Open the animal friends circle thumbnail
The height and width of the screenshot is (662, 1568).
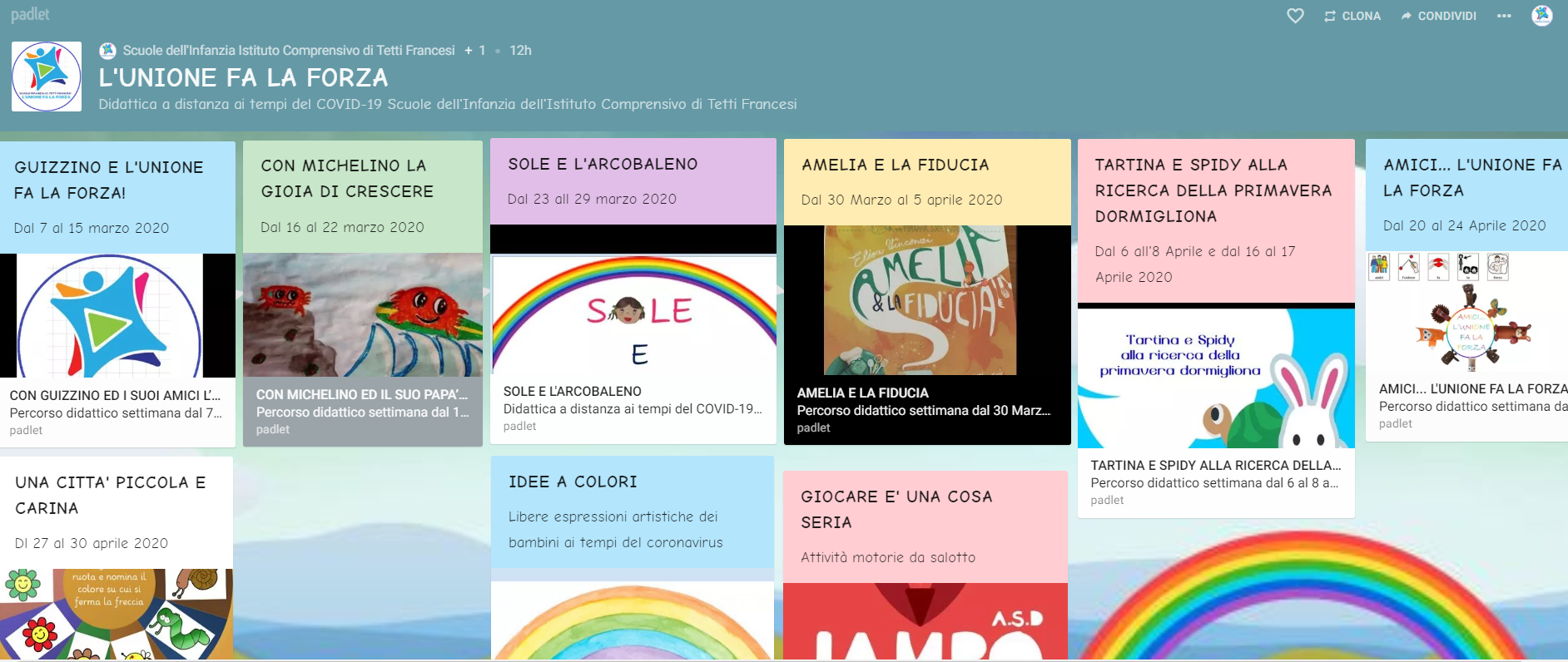click(1466, 312)
